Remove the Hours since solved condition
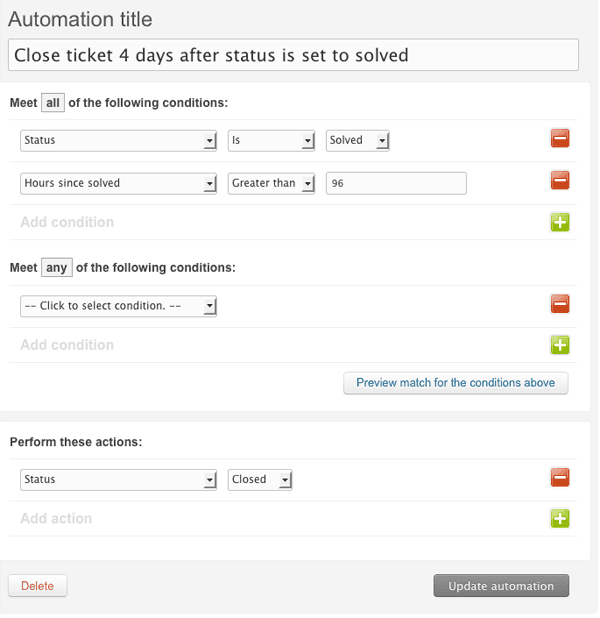This screenshot has height=618, width=600. tap(560, 182)
